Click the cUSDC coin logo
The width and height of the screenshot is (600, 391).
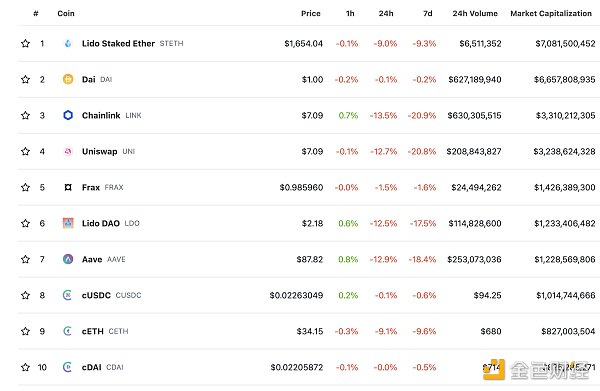point(67,295)
